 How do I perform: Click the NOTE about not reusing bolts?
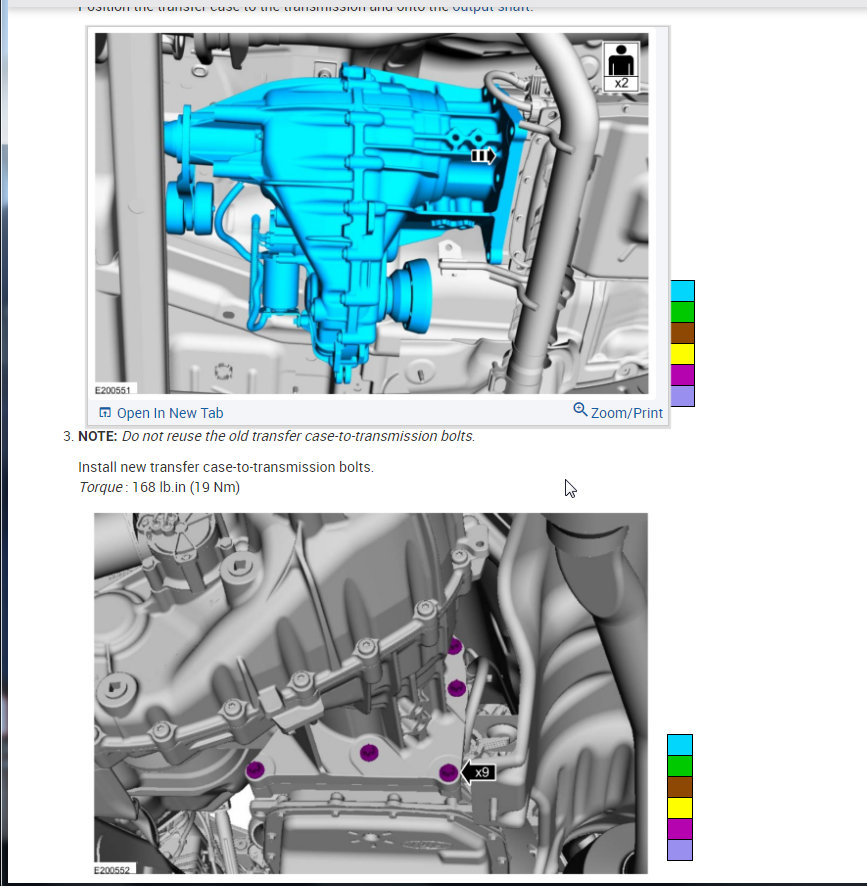(x=276, y=436)
